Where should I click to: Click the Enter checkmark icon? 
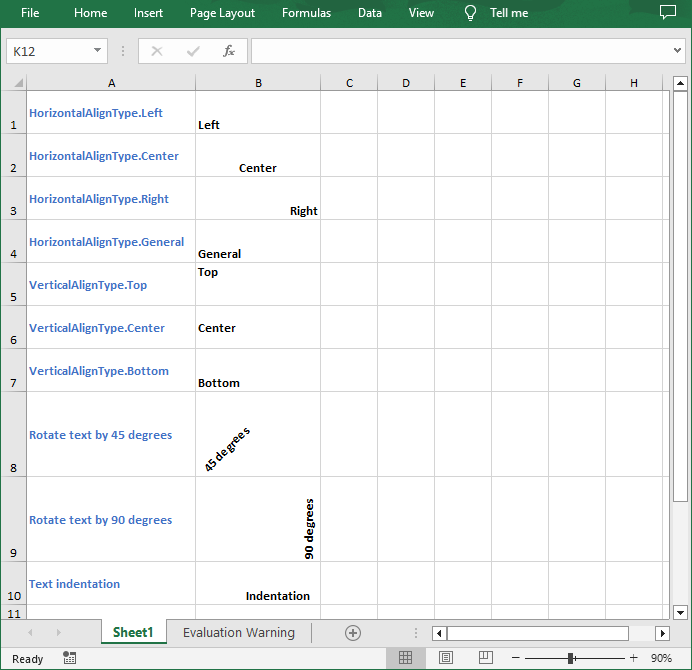click(x=193, y=51)
